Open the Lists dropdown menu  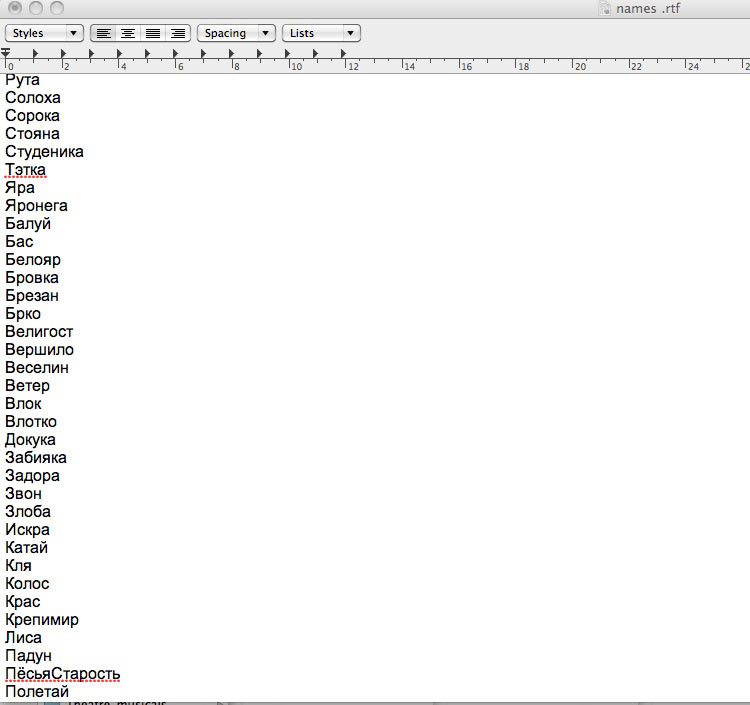pos(321,33)
